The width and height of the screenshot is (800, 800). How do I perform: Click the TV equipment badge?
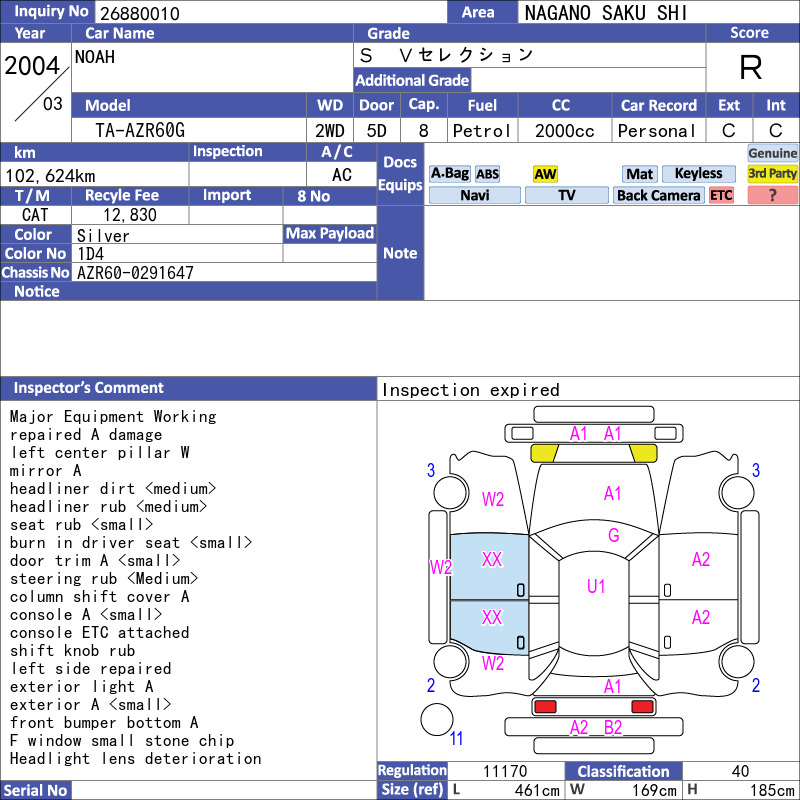(x=566, y=195)
